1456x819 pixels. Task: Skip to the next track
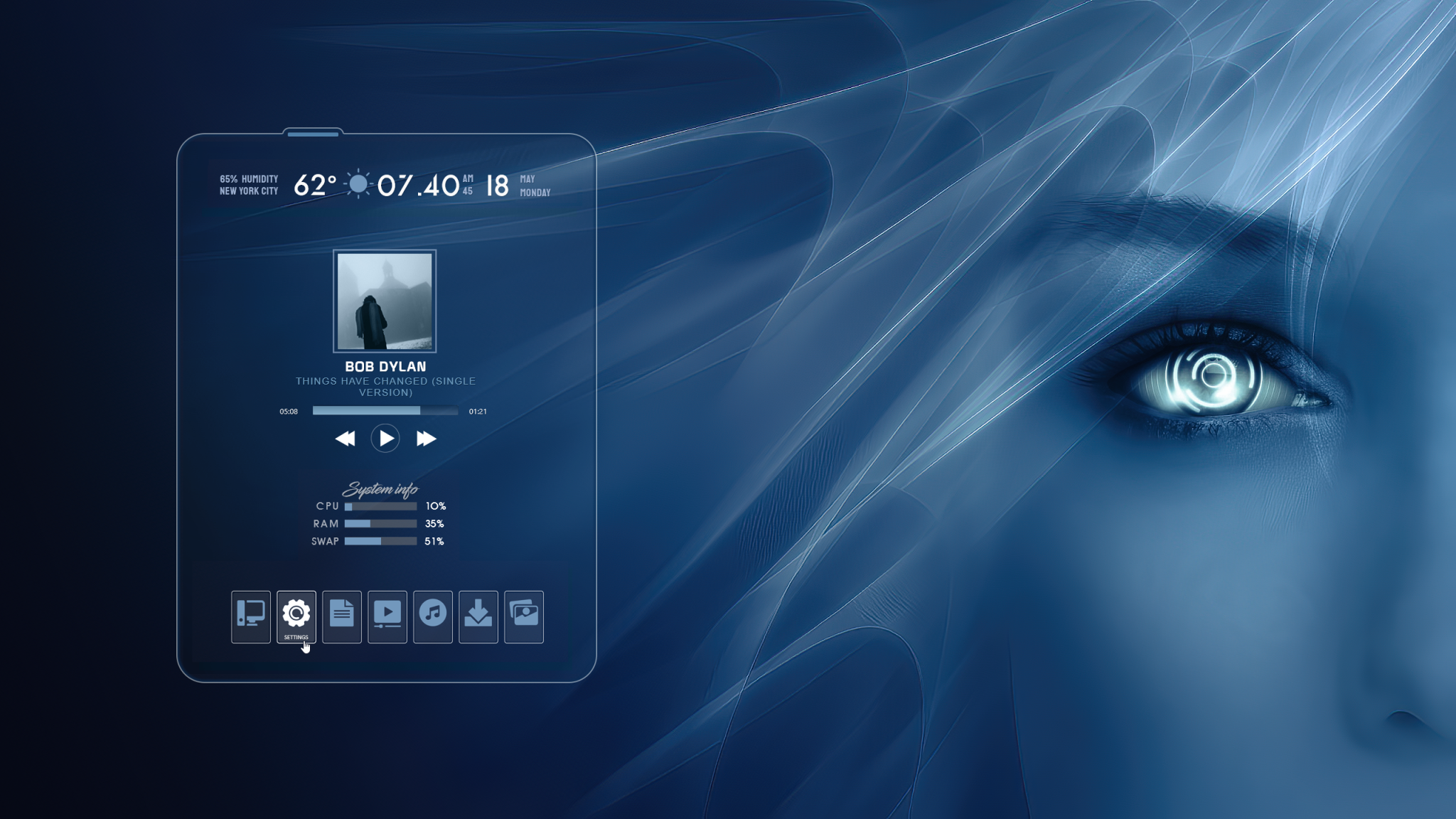(x=426, y=439)
